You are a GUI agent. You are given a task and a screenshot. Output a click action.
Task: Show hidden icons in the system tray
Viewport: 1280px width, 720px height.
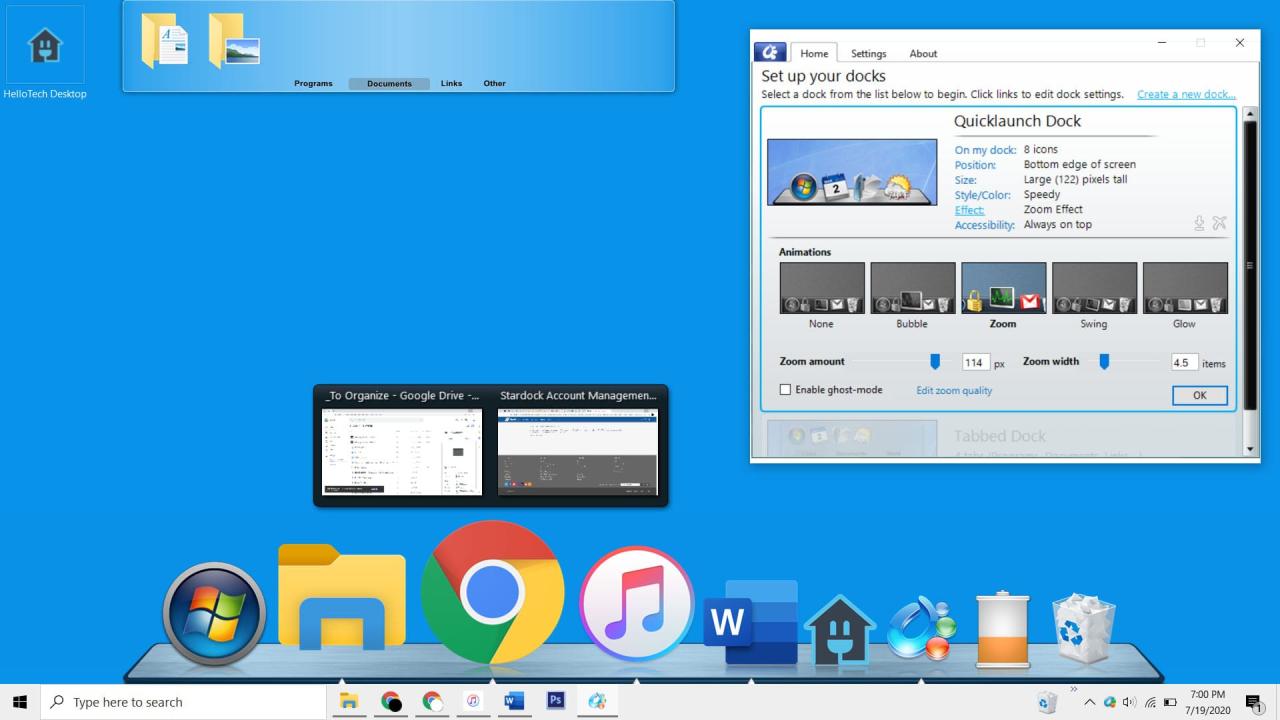click(1089, 701)
